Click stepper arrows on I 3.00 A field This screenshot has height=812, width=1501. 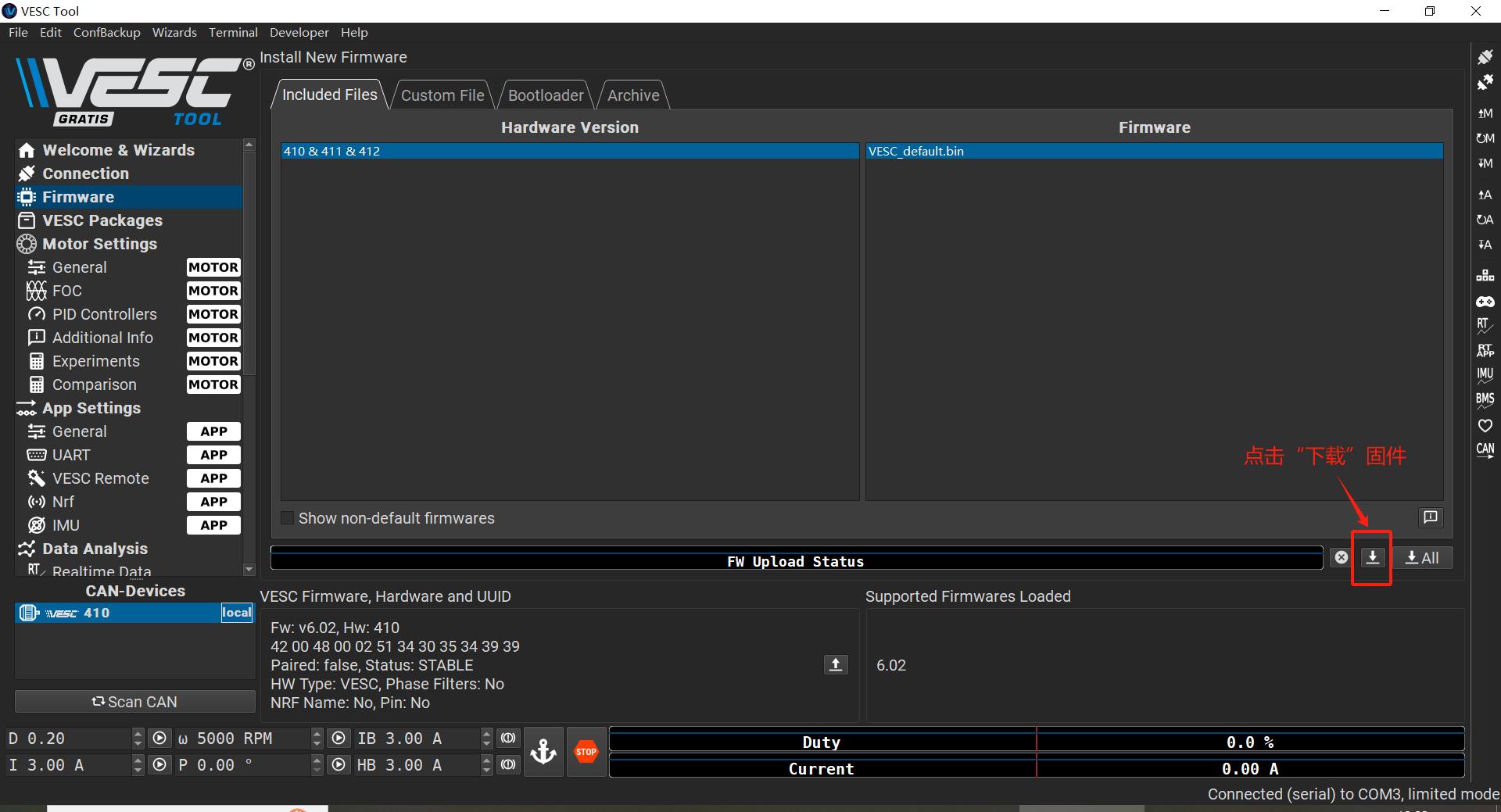pos(138,764)
